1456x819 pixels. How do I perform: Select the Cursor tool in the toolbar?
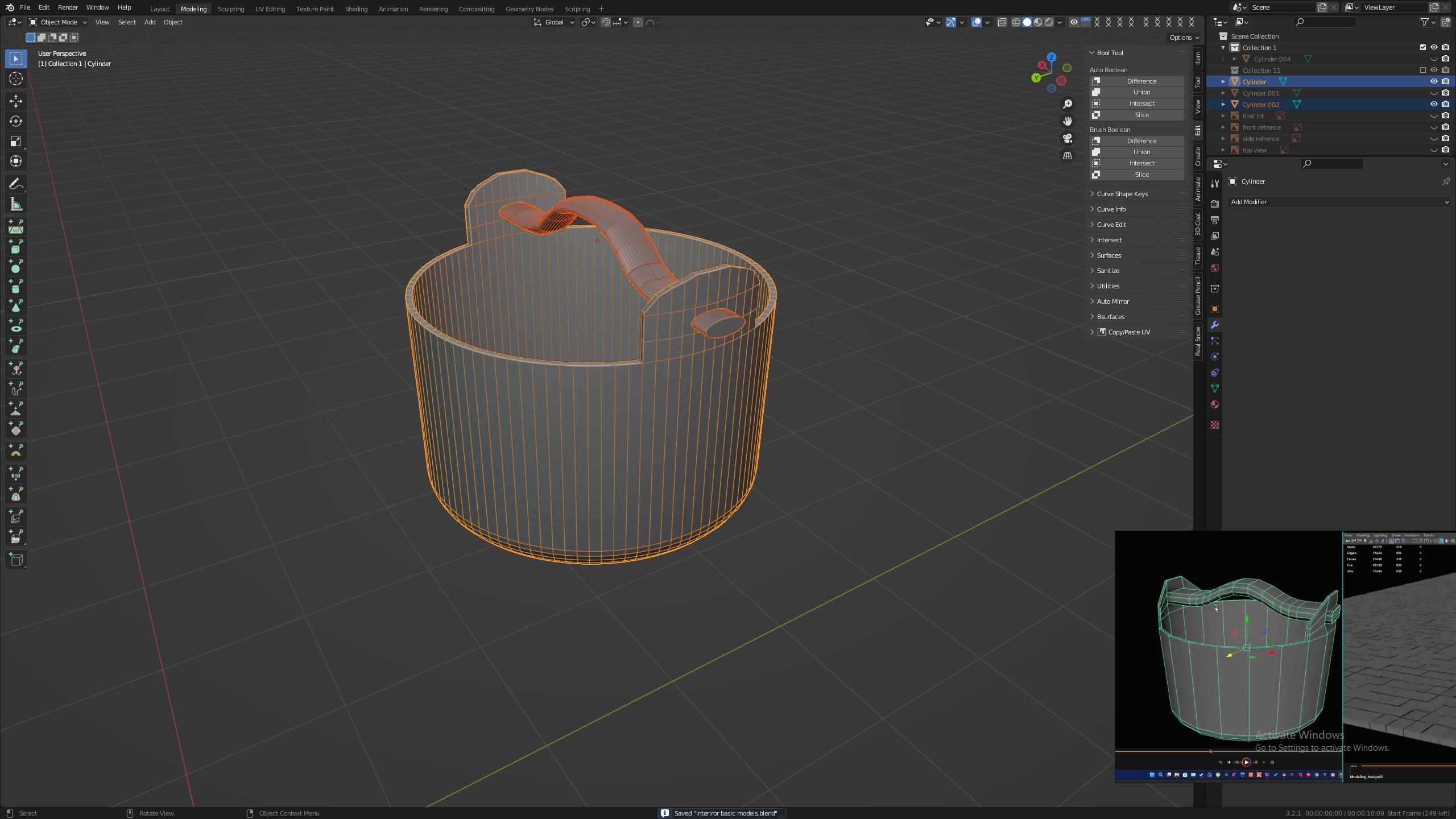(x=16, y=78)
